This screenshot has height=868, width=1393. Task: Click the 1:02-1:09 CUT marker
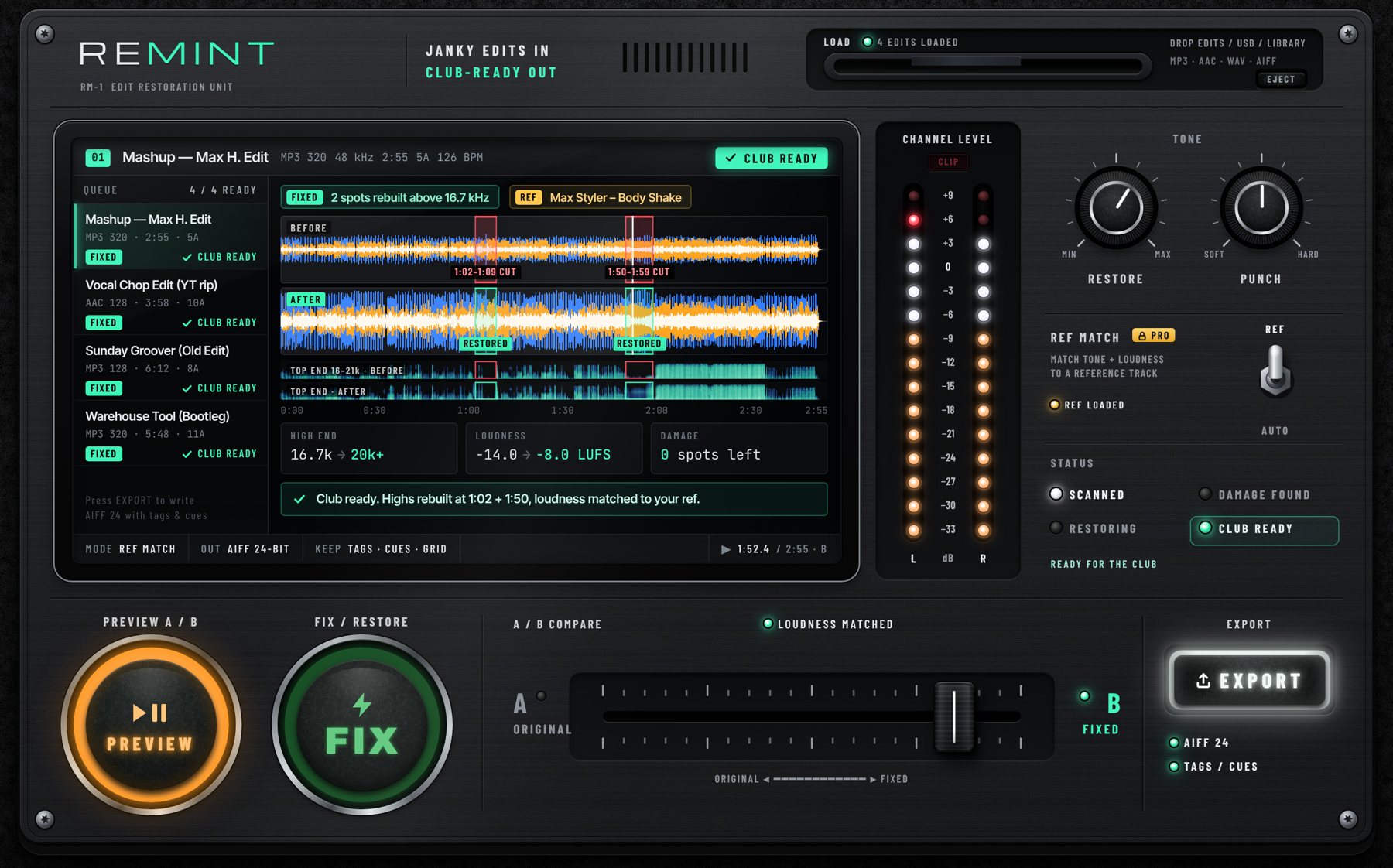(x=485, y=272)
